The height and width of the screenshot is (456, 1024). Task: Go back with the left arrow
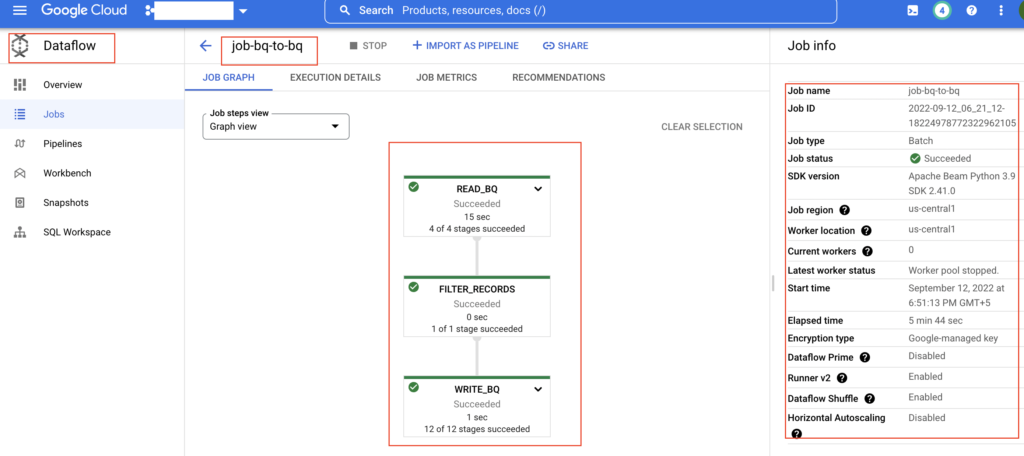pos(206,46)
